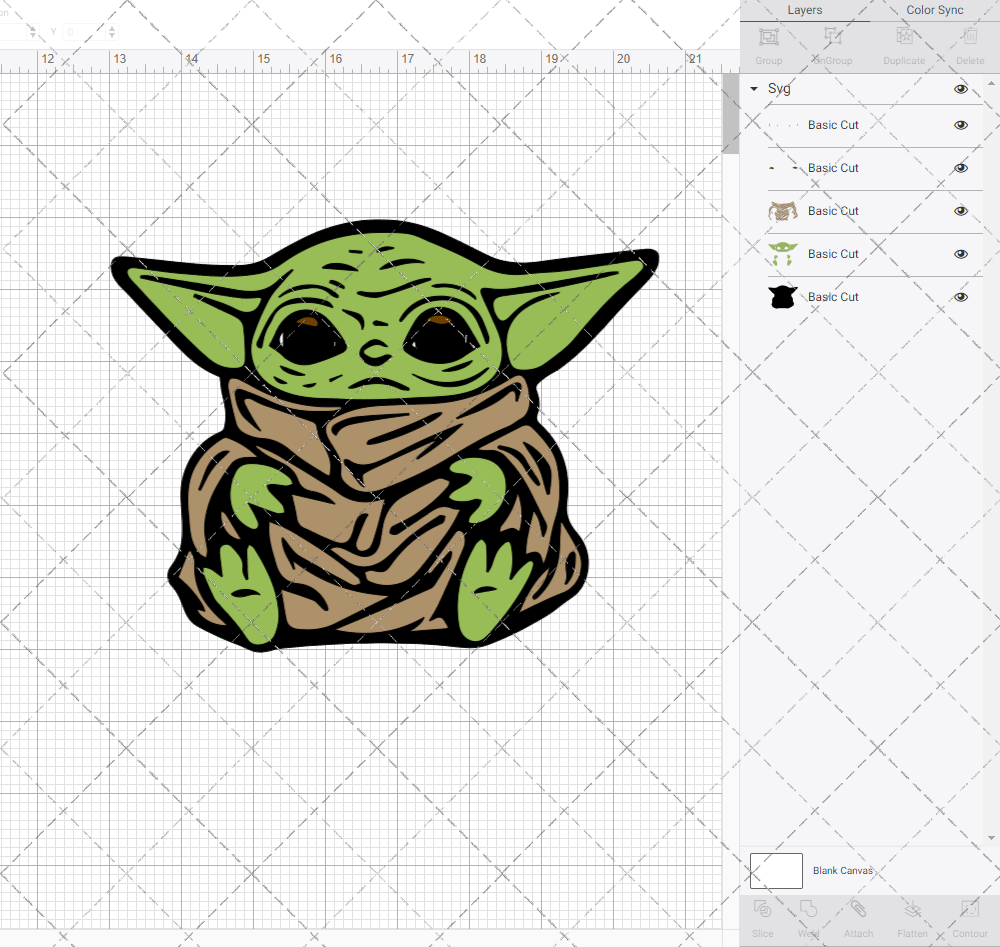Click the Group icon in Layers panel
Screen dimensions: 1000x947
(768, 37)
